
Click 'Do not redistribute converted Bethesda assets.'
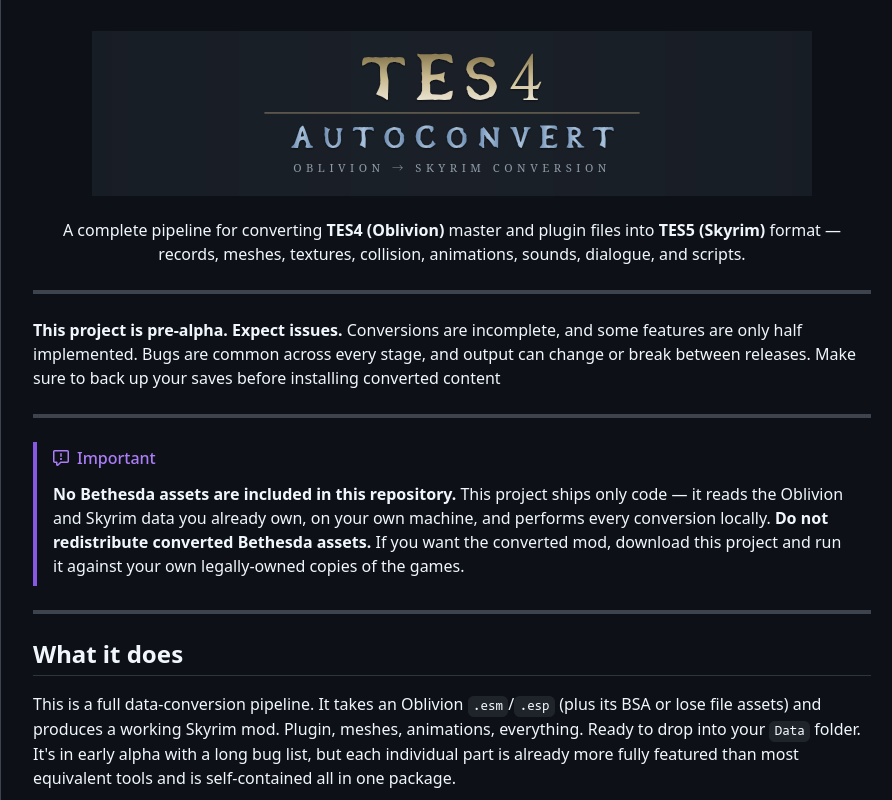(440, 530)
